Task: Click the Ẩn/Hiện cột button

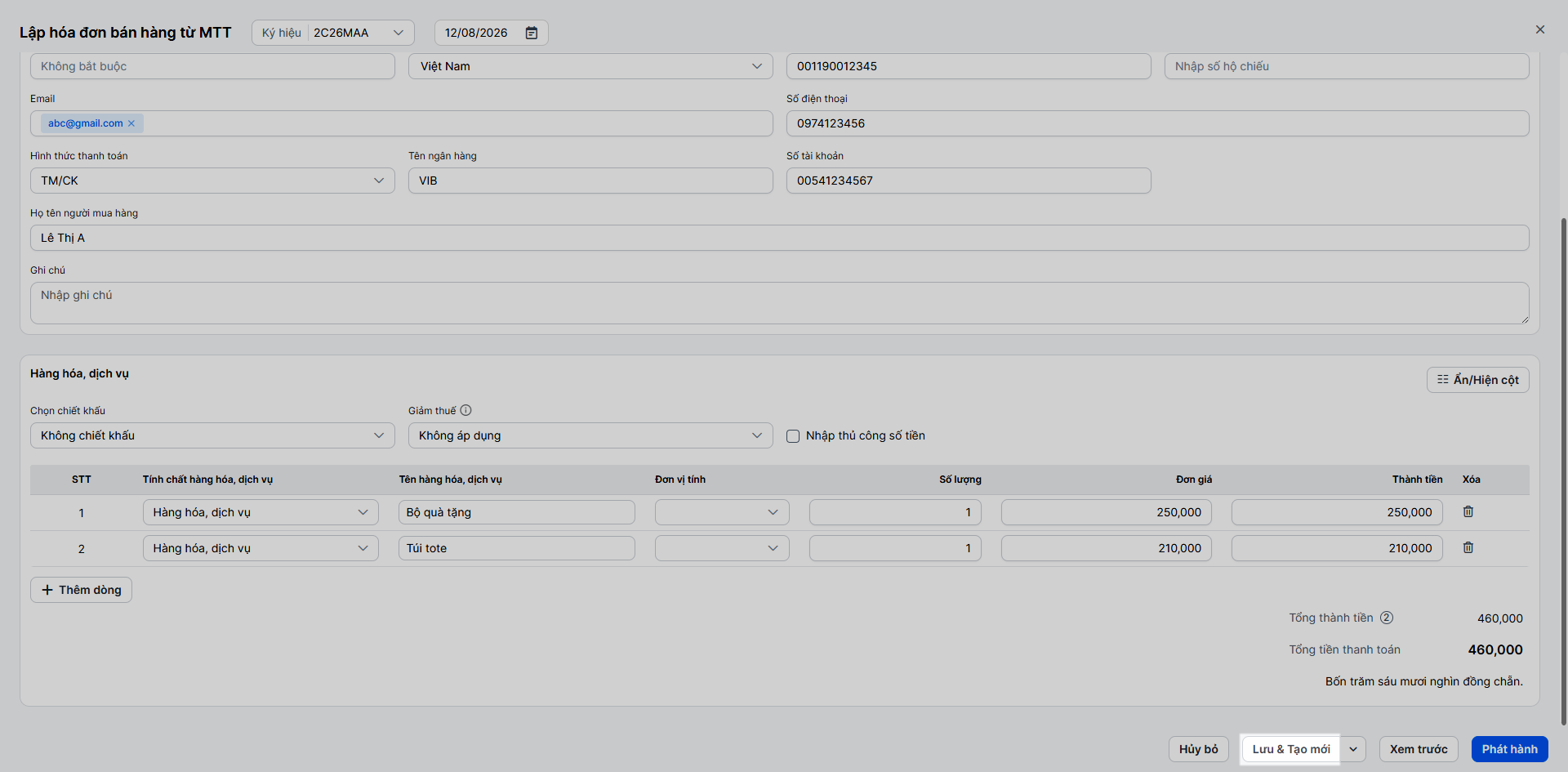Action: tap(1478, 380)
